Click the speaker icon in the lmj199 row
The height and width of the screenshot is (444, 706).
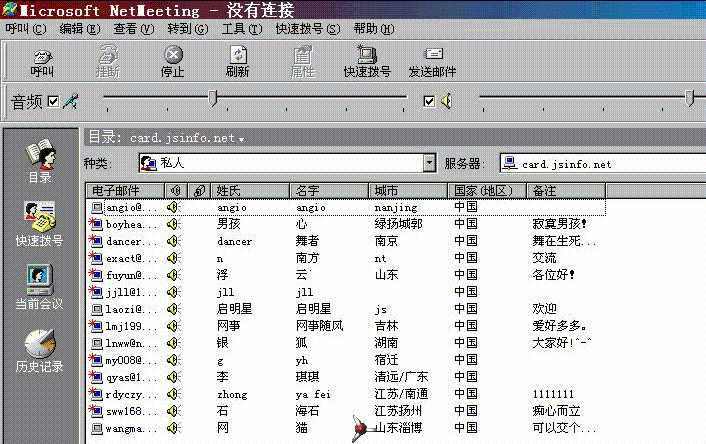[x=173, y=326]
